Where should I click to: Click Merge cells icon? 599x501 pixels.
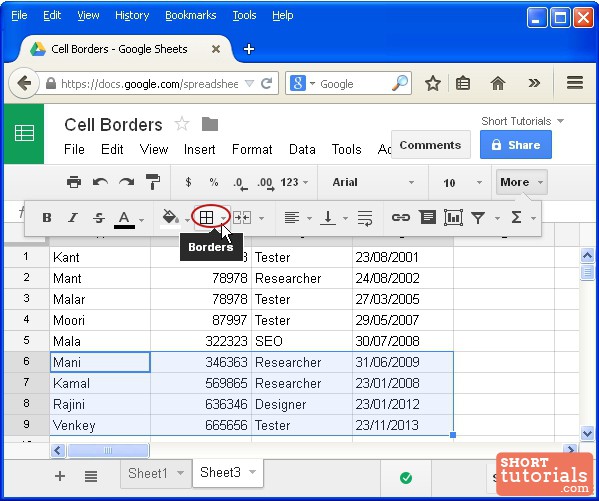(242, 218)
